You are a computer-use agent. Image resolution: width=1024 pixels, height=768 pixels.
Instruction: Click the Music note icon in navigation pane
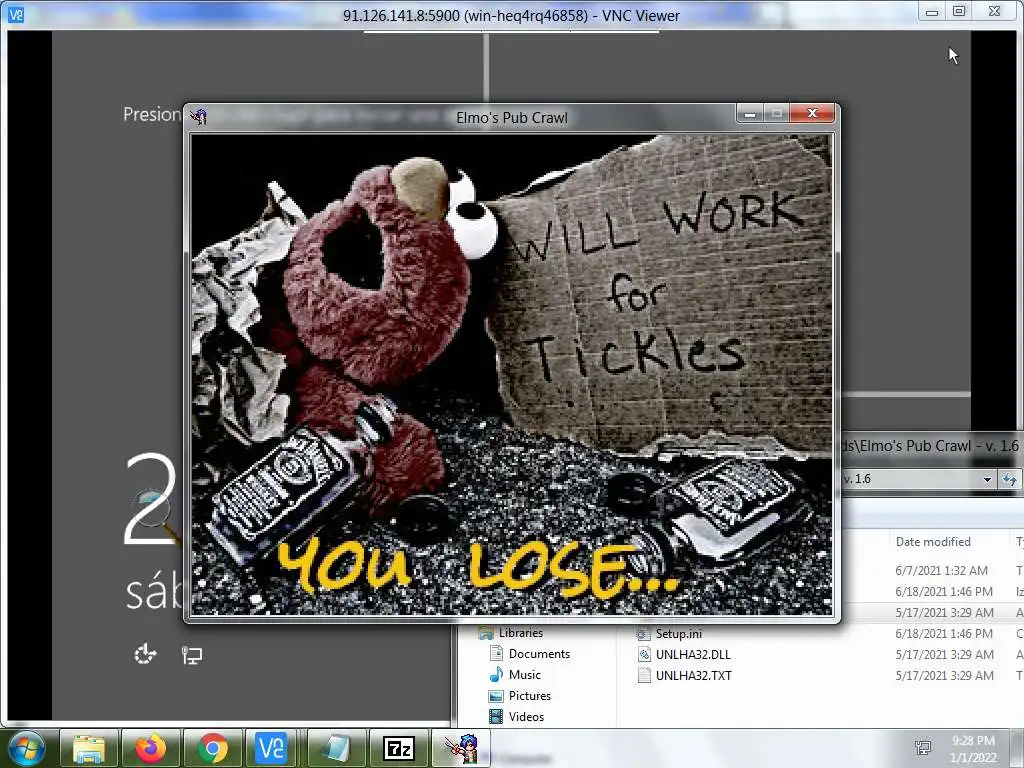[496, 675]
